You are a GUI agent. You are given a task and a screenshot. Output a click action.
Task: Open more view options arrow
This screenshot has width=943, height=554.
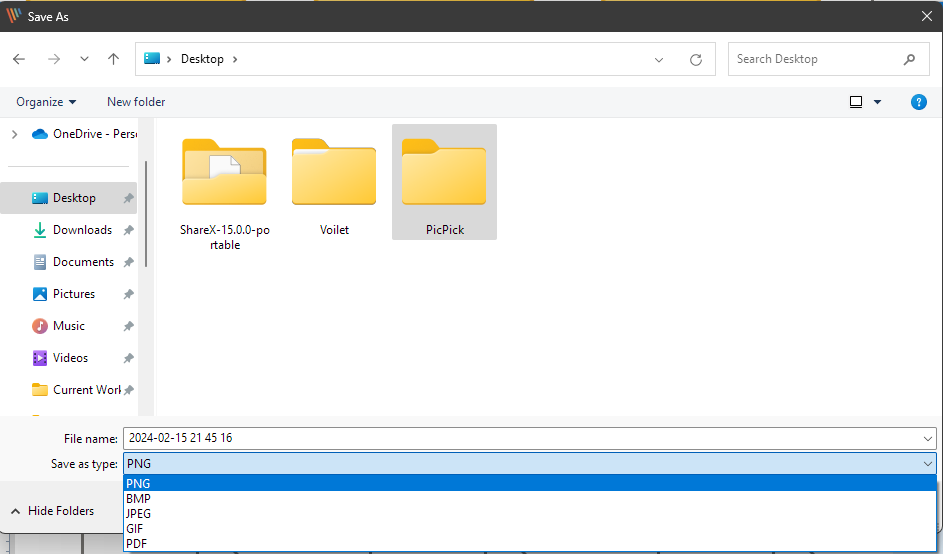tap(877, 102)
